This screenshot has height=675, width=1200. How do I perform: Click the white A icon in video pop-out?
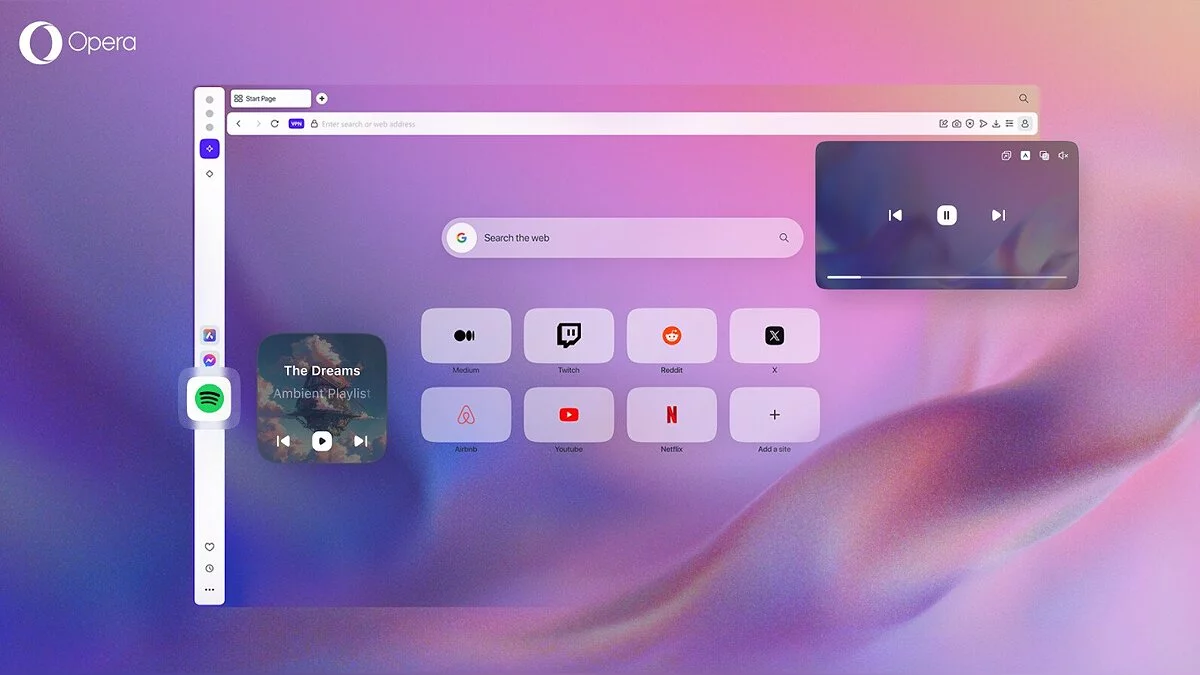(1025, 155)
